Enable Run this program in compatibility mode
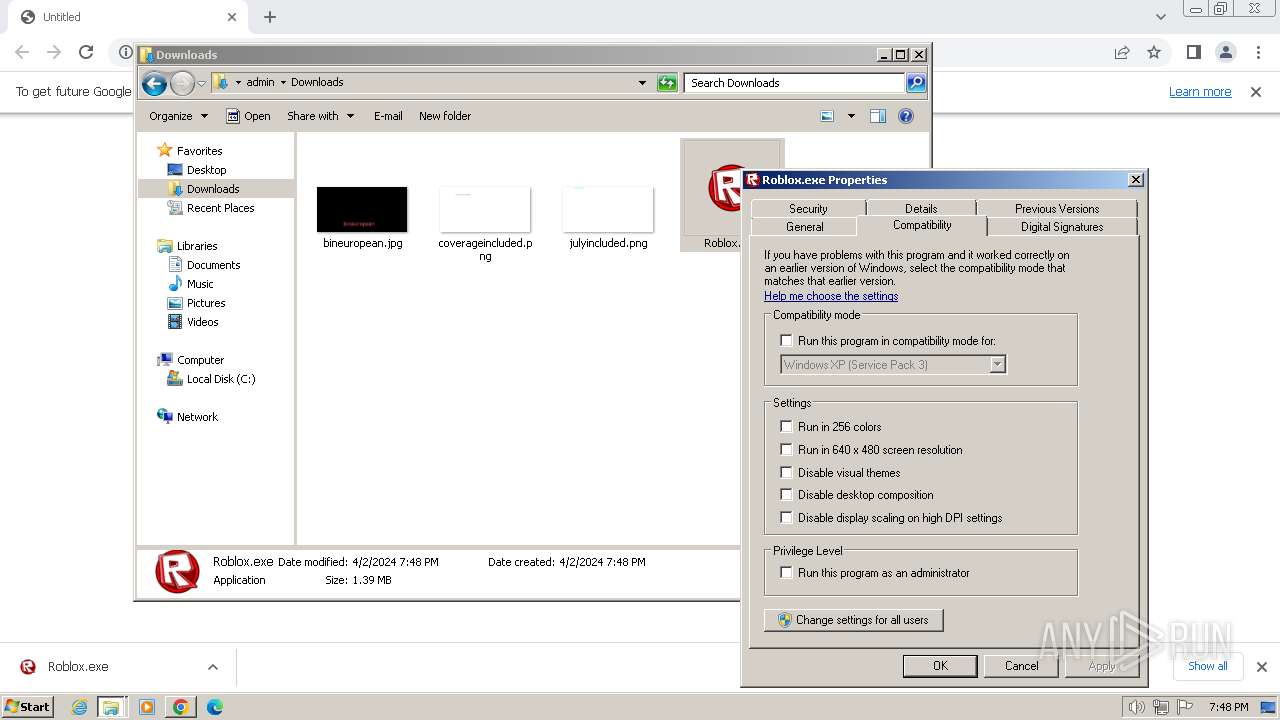Image resolution: width=1280 pixels, height=720 pixels. pos(786,341)
